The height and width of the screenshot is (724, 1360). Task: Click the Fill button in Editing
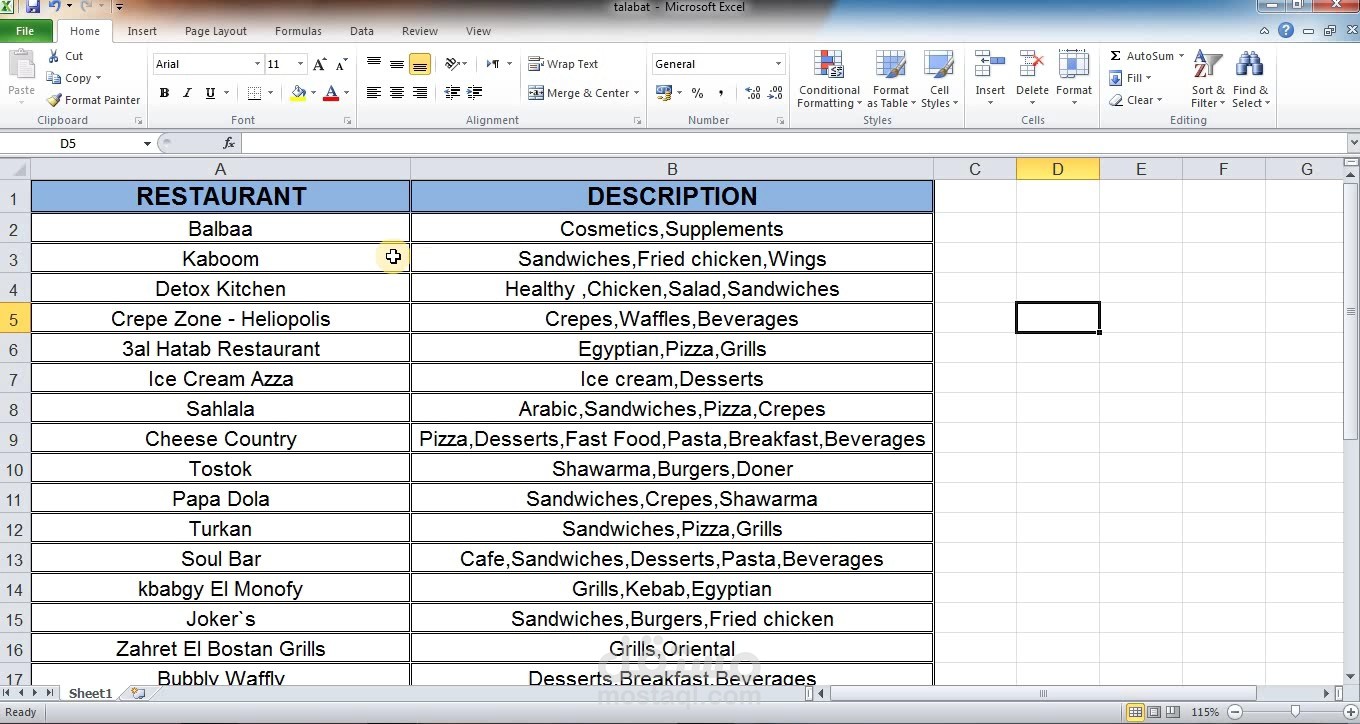[1131, 78]
